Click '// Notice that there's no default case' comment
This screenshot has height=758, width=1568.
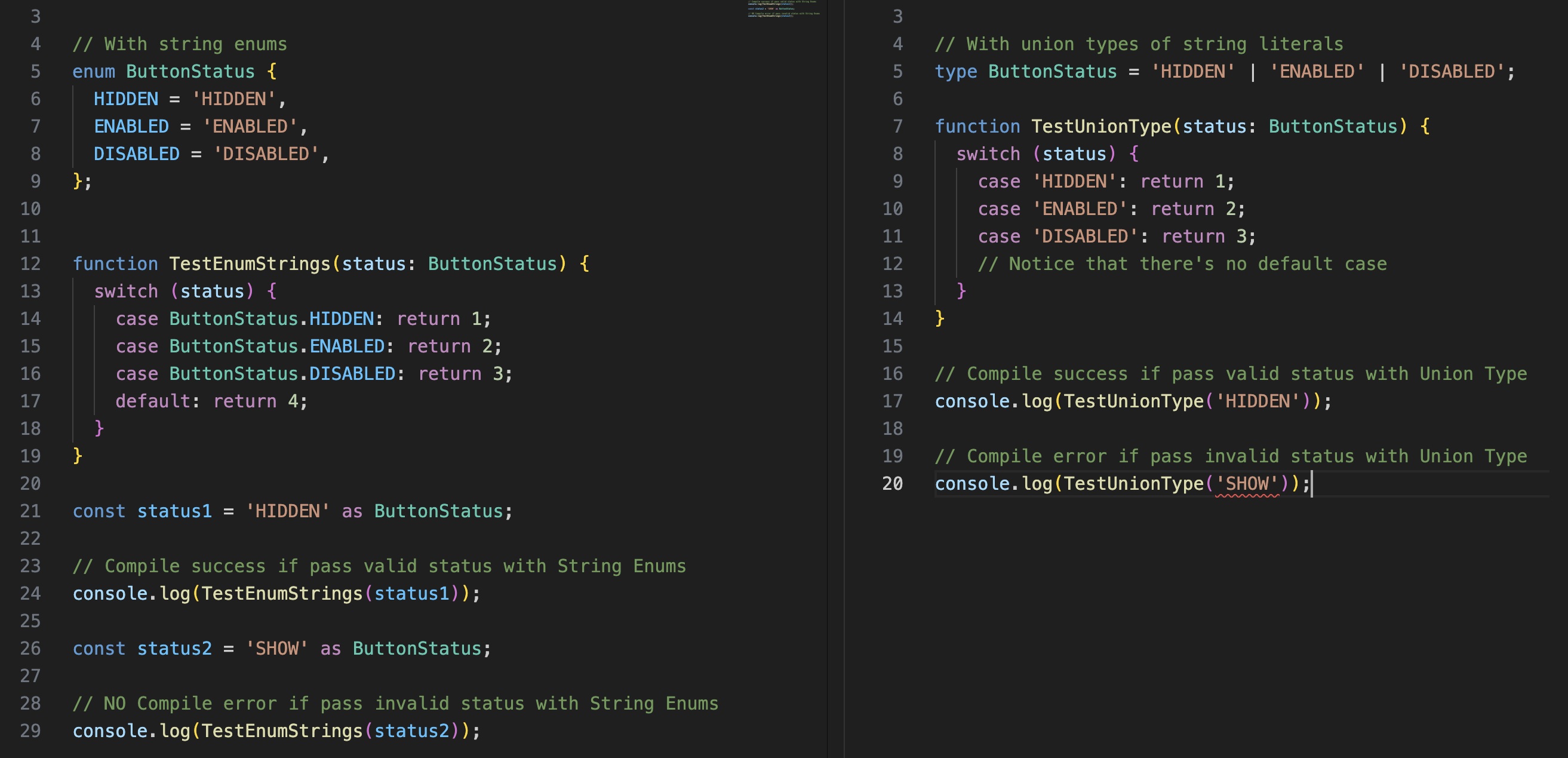click(1182, 263)
